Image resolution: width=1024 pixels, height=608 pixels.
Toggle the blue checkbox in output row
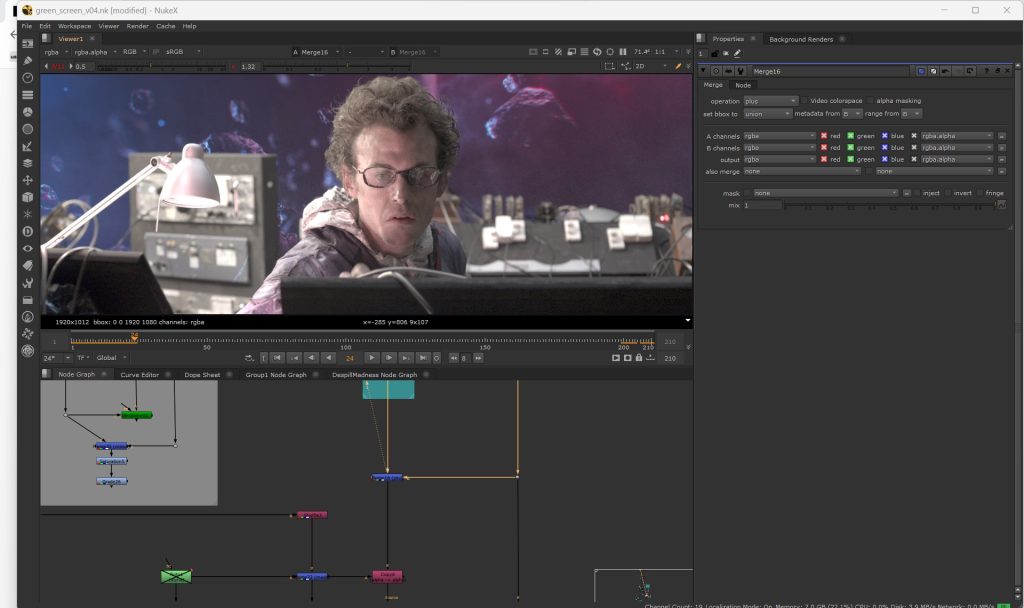point(885,159)
